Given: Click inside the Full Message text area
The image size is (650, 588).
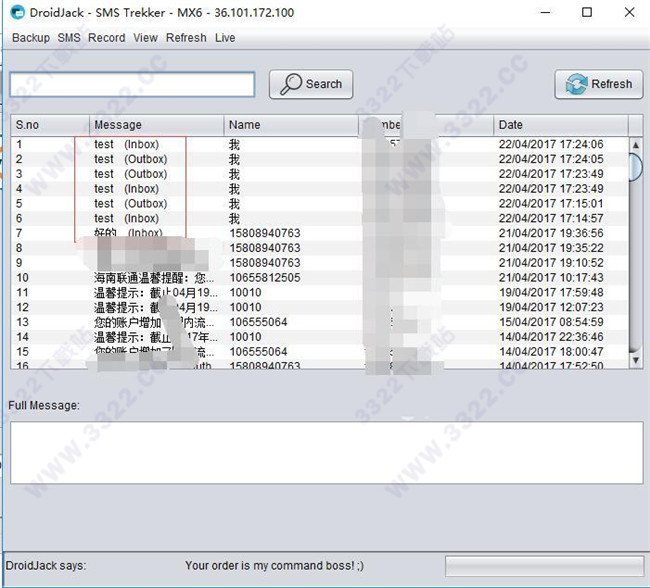Looking at the screenshot, I should 327,452.
